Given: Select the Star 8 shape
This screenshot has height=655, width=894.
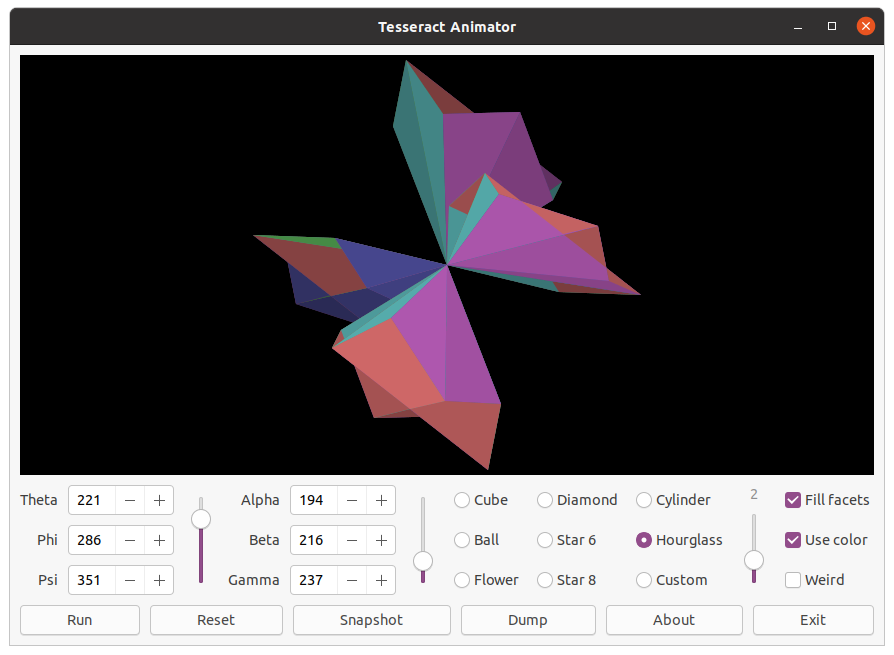Looking at the screenshot, I should (566, 580).
